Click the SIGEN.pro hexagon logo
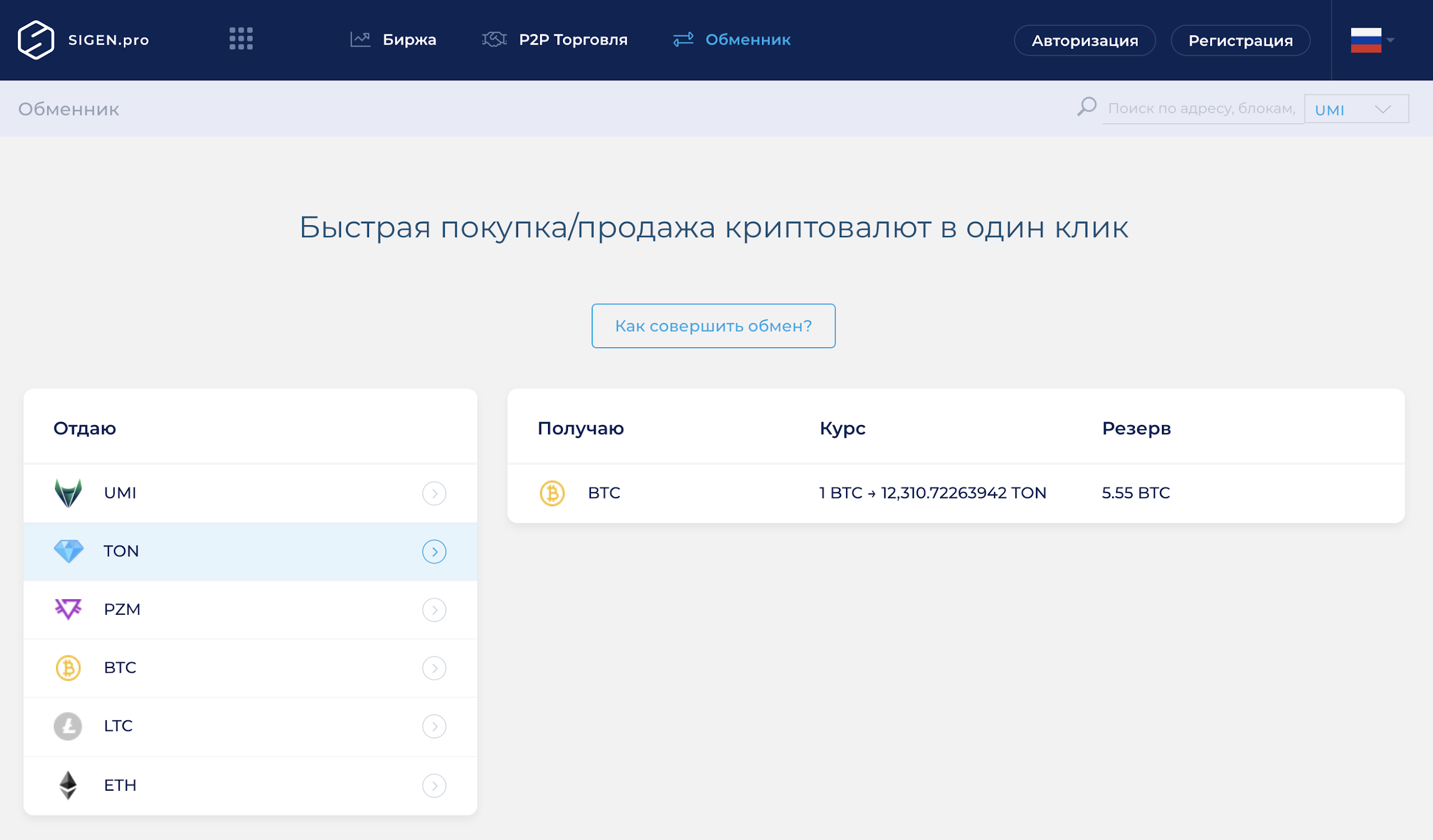Screen dimensions: 1433x840 point(36,40)
